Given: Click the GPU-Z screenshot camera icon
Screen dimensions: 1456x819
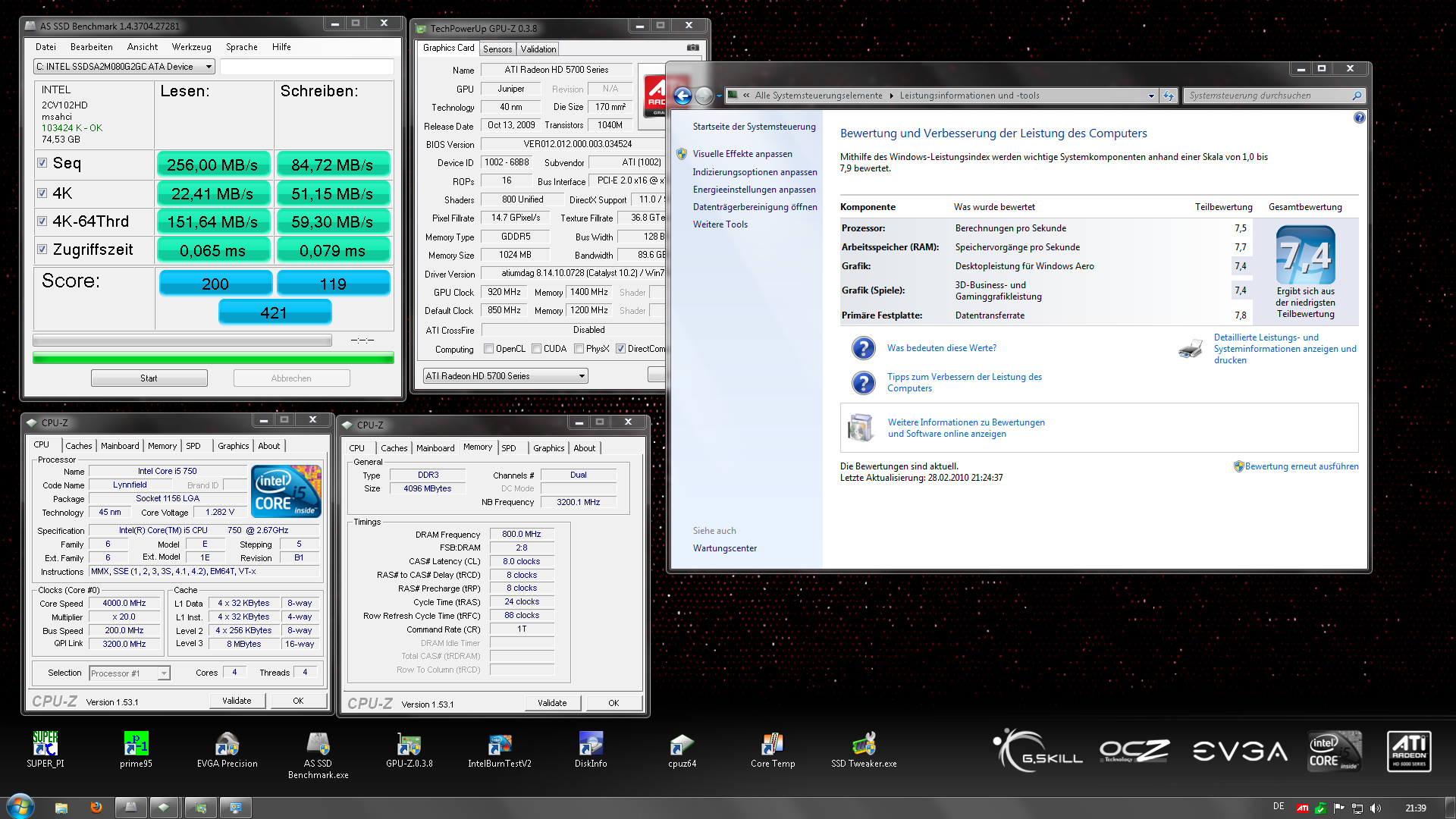Looking at the screenshot, I should pyautogui.click(x=692, y=48).
